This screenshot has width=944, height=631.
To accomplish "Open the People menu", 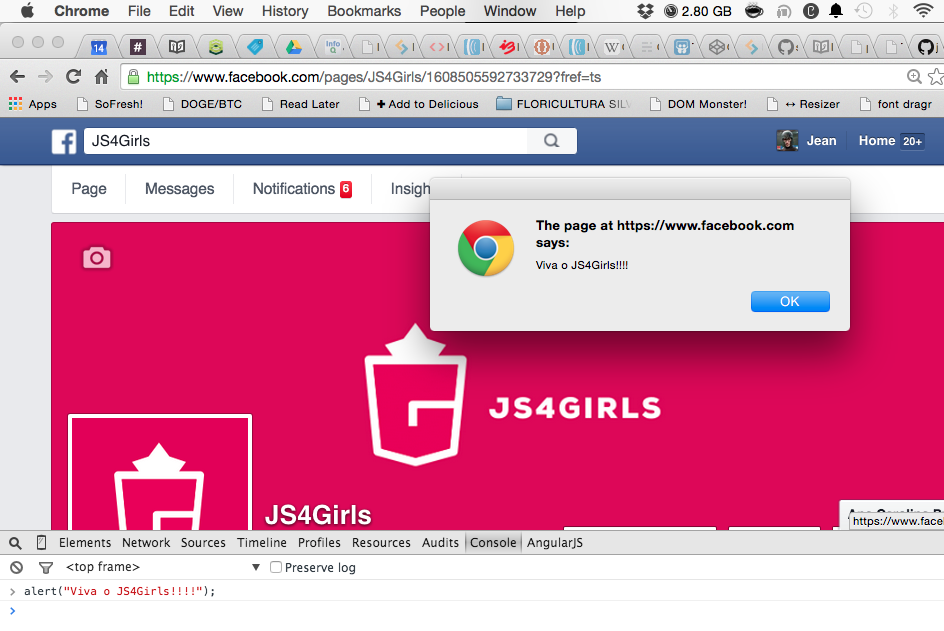I will tap(442, 11).
